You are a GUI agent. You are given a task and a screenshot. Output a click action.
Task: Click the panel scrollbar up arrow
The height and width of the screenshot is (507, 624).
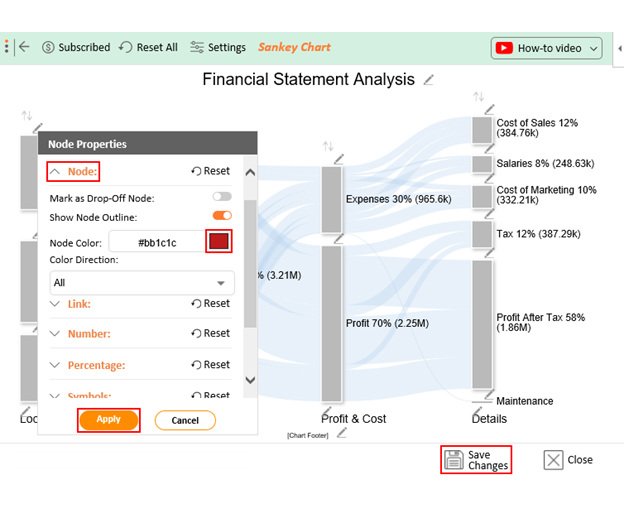pyautogui.click(x=250, y=173)
